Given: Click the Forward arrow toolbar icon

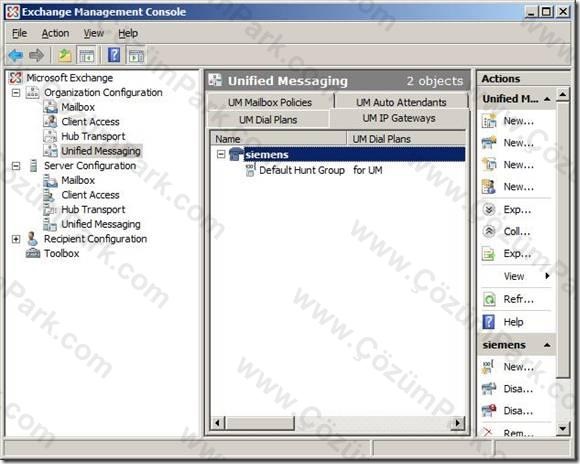Looking at the screenshot, I should (36, 56).
